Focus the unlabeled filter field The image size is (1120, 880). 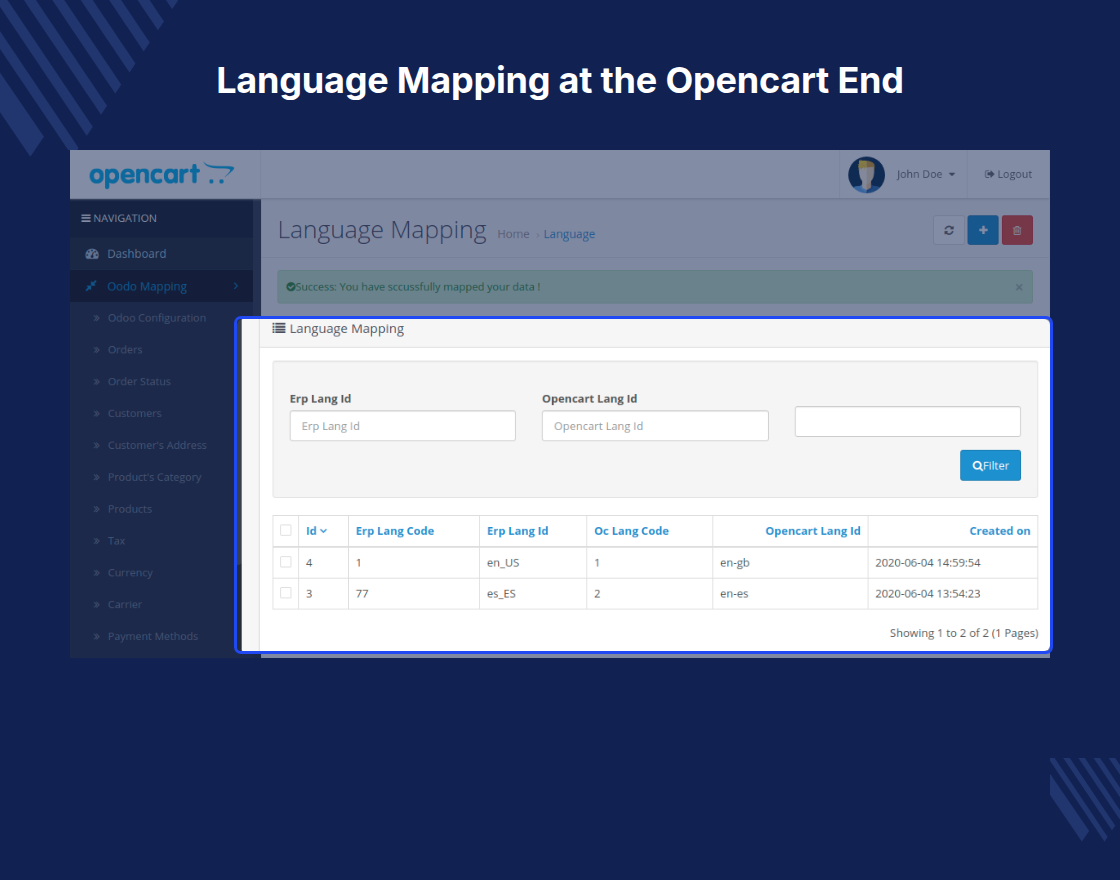tap(907, 421)
